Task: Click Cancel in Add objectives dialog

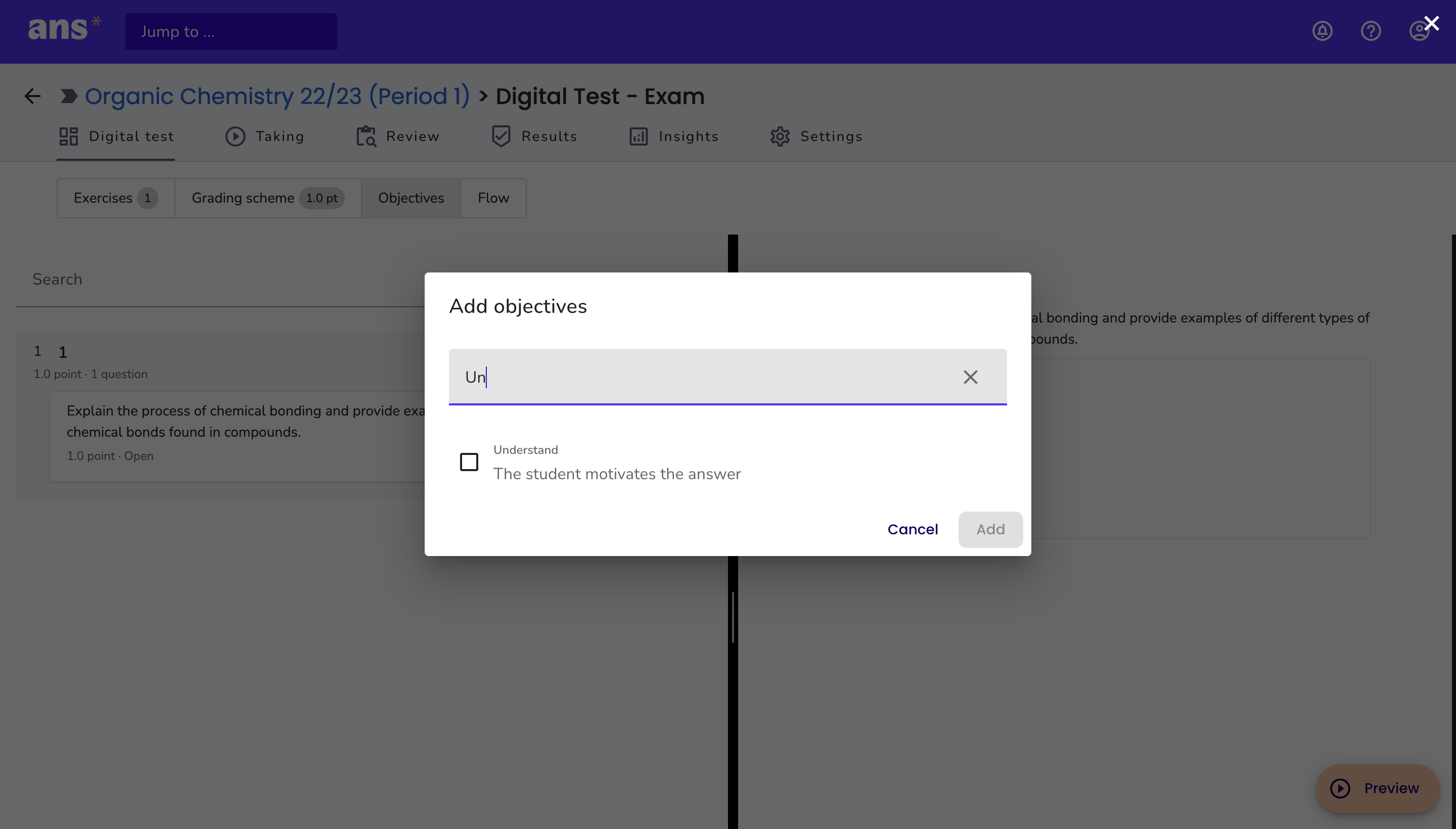Action: tap(912, 530)
